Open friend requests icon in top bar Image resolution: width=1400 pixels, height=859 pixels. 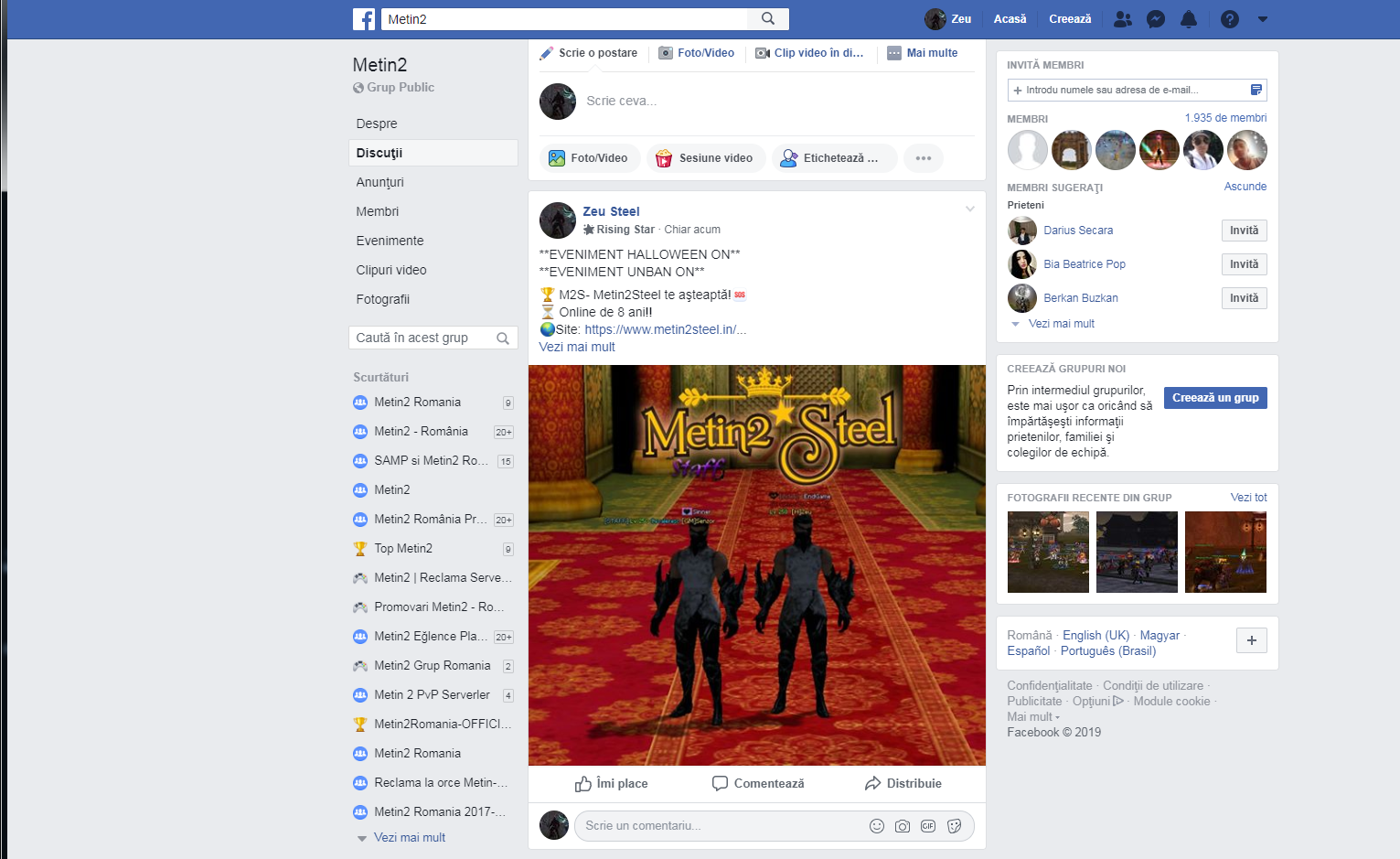point(1123,19)
